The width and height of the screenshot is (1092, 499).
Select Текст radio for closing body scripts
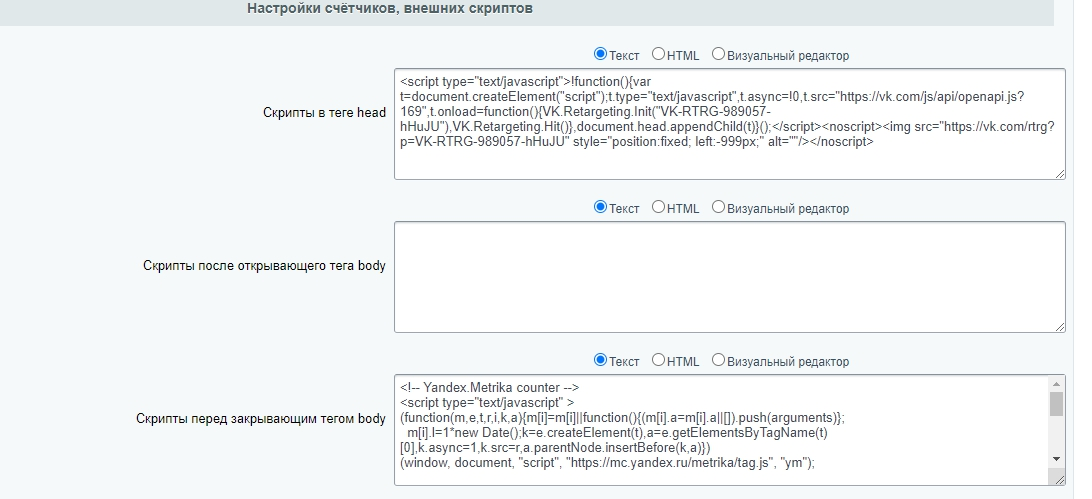coord(601,360)
